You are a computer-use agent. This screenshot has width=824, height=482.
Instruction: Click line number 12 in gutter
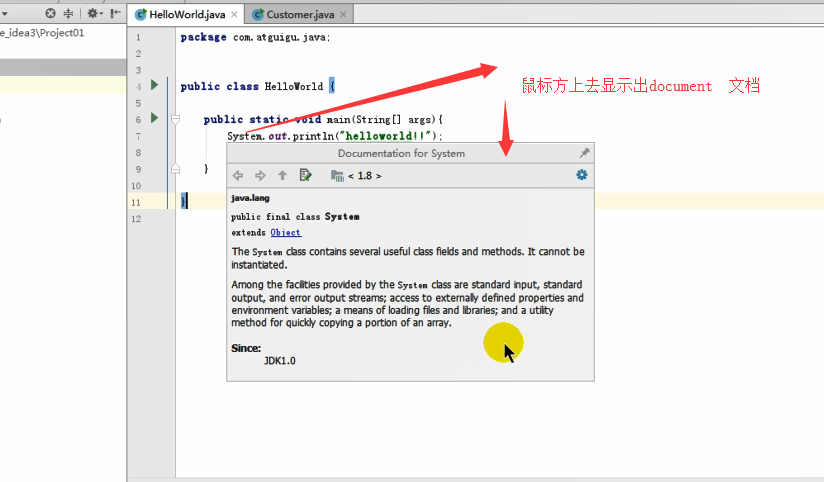(x=136, y=219)
